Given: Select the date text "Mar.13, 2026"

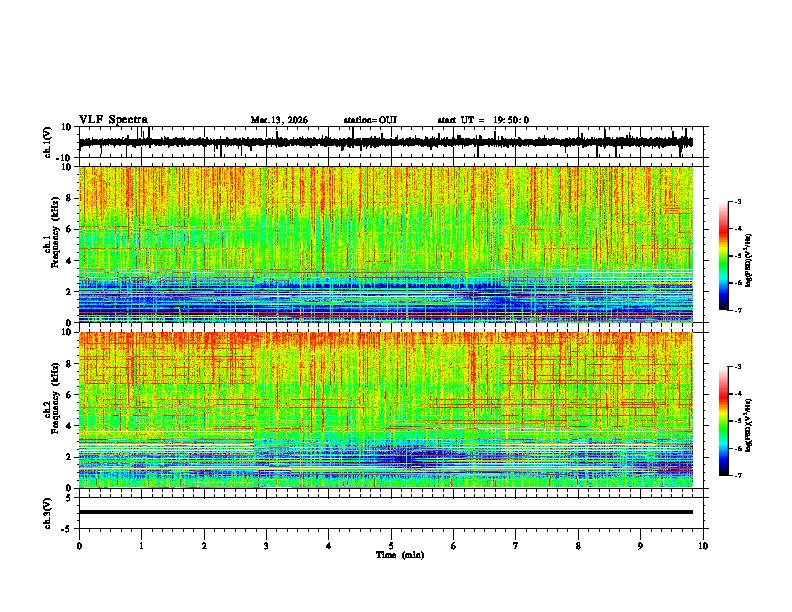Looking at the screenshot, I should pos(279,120).
